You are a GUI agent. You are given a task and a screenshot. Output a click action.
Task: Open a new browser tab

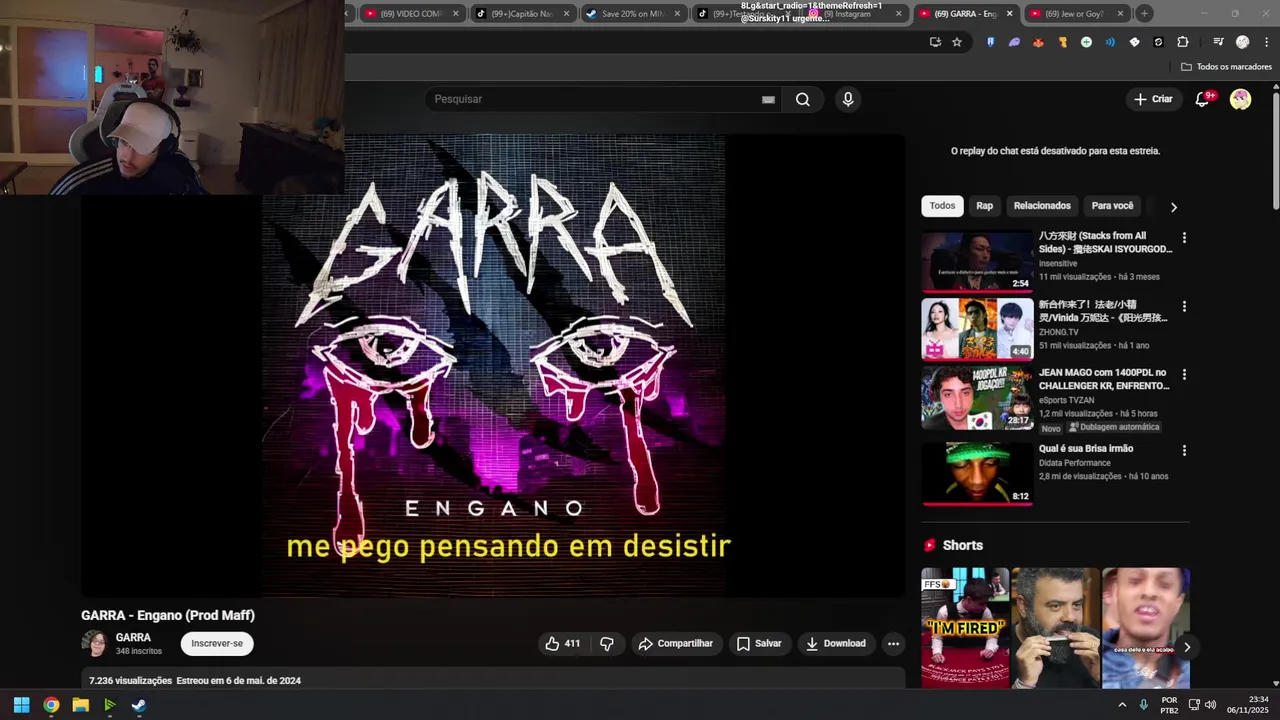1144,13
